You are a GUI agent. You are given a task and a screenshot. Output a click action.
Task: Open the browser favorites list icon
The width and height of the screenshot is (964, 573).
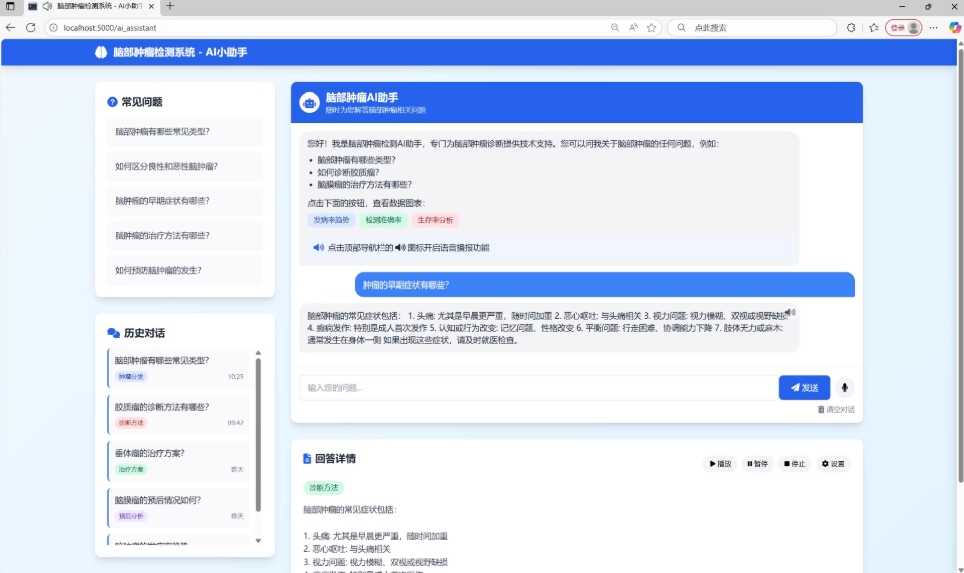(x=874, y=28)
